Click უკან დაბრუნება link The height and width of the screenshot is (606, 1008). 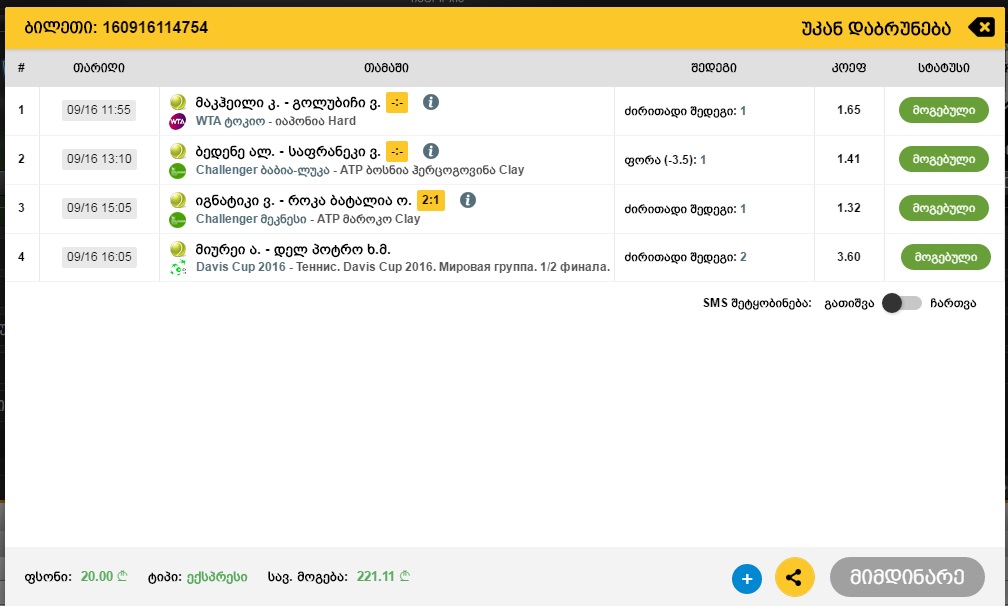point(876,28)
